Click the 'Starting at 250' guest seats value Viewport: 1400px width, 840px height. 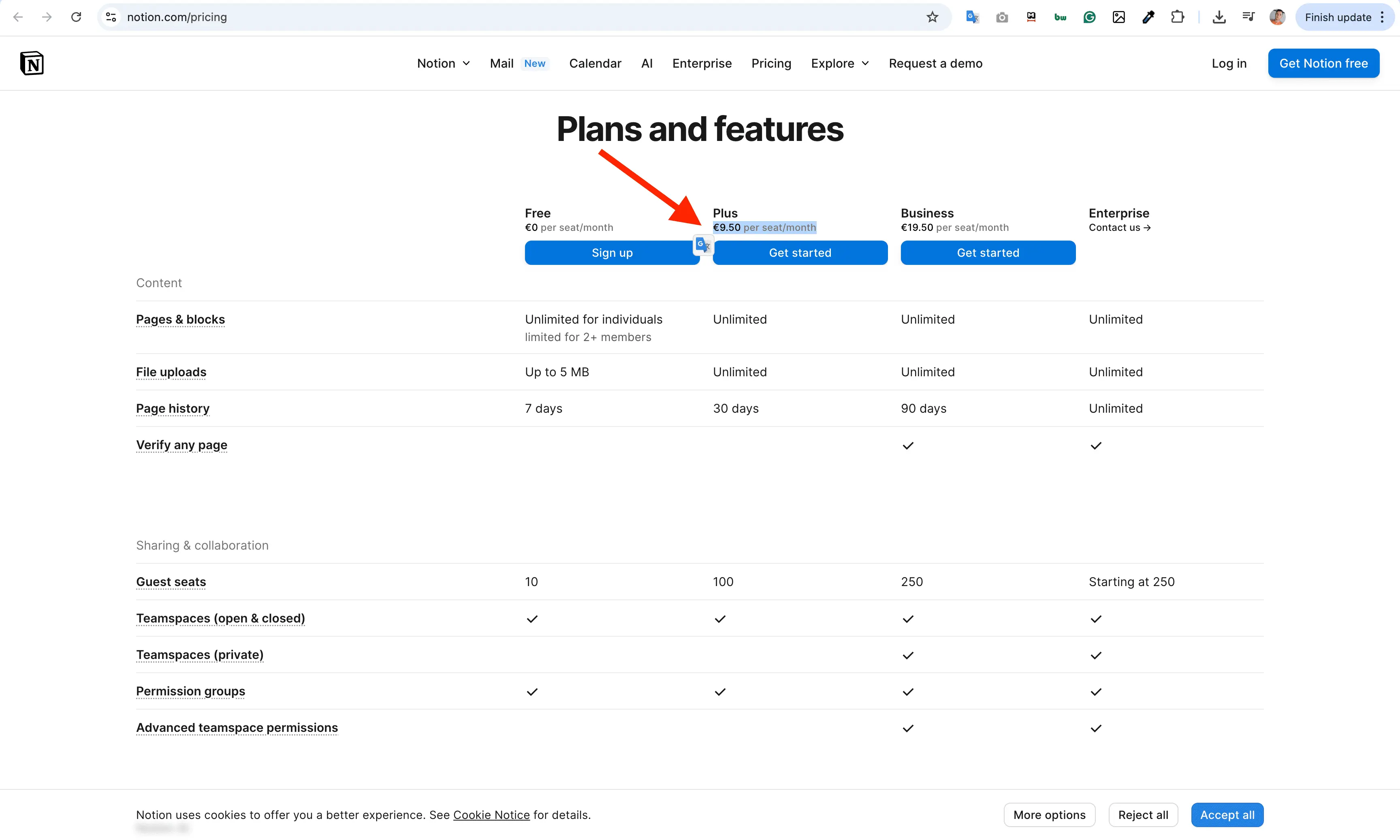tap(1132, 582)
